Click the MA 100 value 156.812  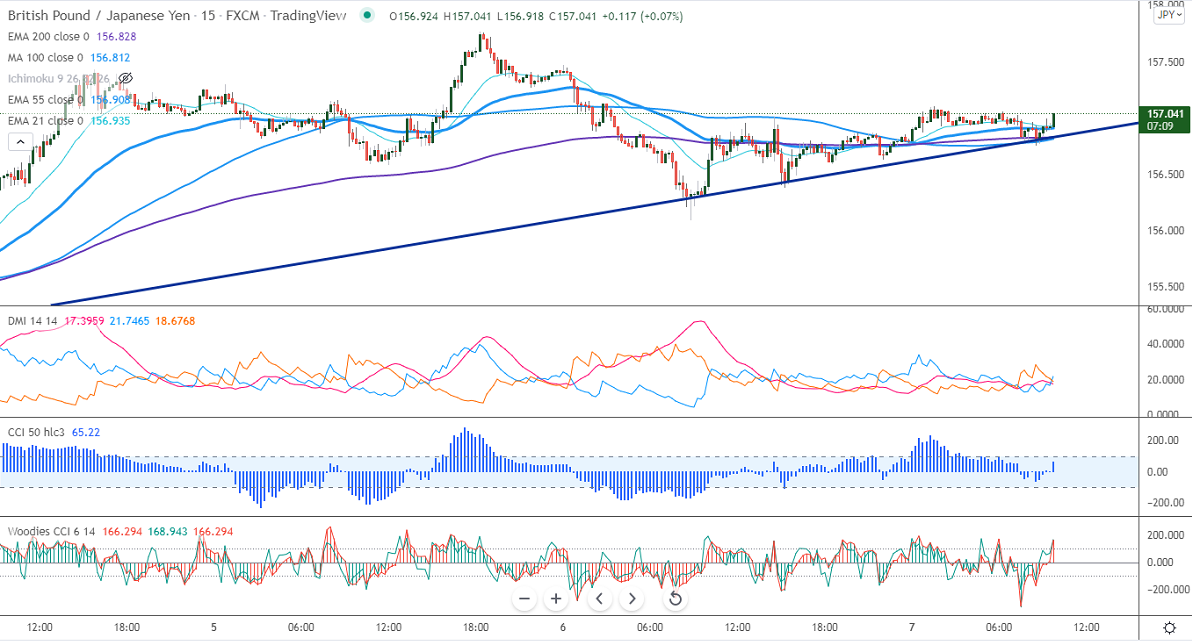tap(110, 58)
